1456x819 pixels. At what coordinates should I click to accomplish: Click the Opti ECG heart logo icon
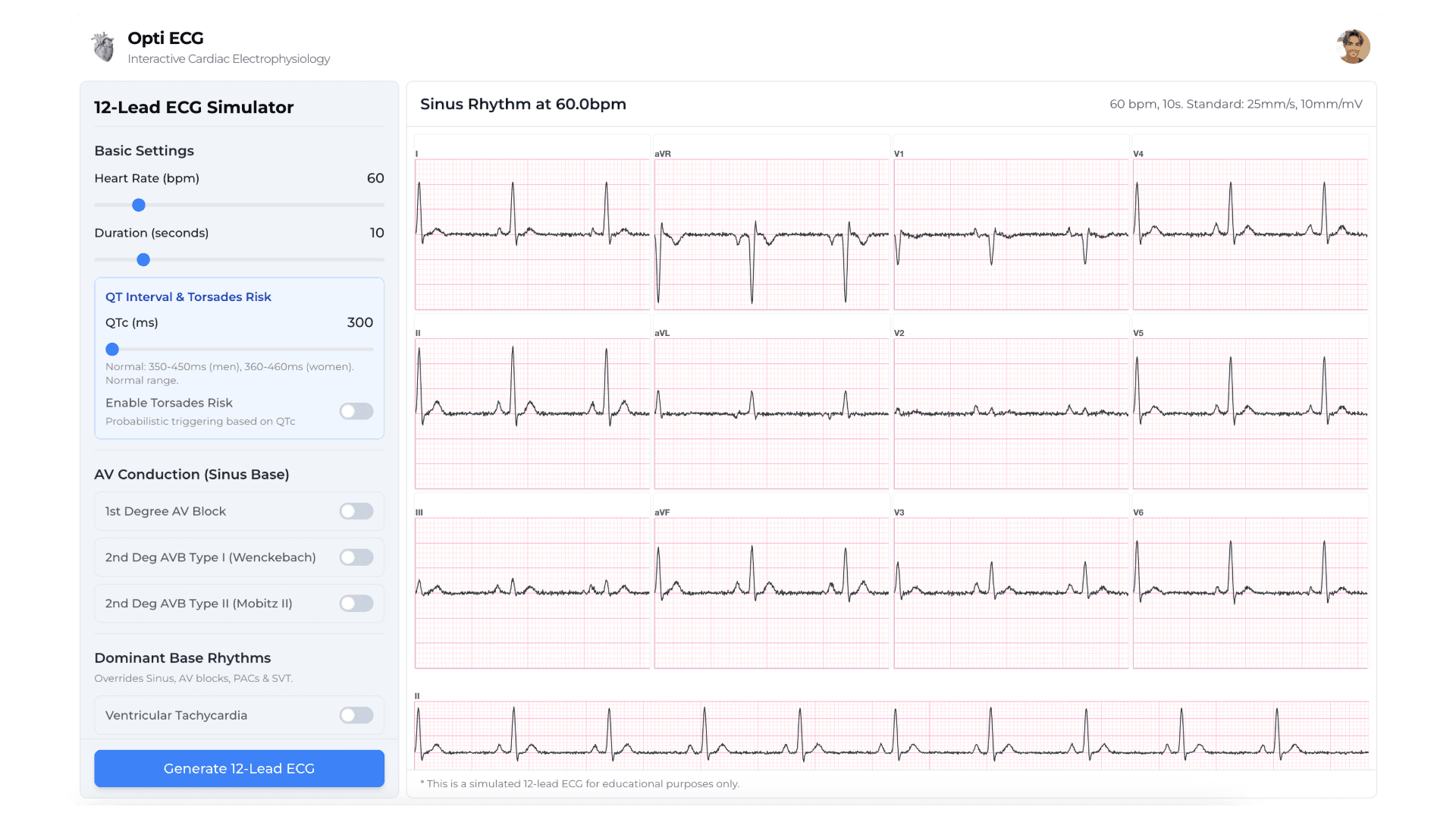pyautogui.click(x=103, y=46)
